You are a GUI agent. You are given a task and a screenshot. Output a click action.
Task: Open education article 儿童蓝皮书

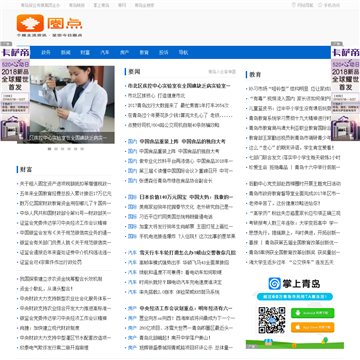pyautogui.click(x=290, y=108)
